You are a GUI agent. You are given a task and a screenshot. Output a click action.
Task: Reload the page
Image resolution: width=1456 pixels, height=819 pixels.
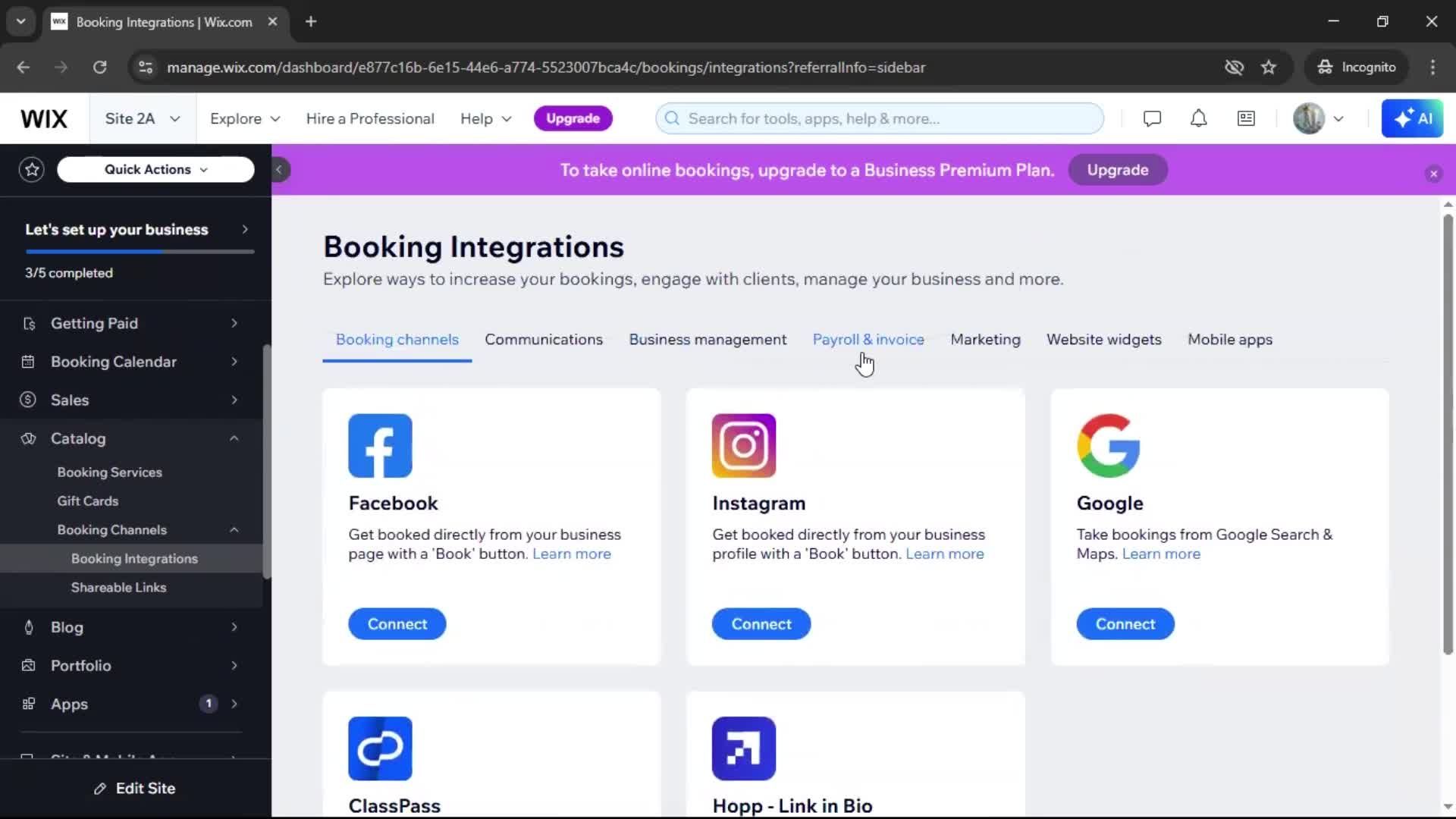[99, 67]
